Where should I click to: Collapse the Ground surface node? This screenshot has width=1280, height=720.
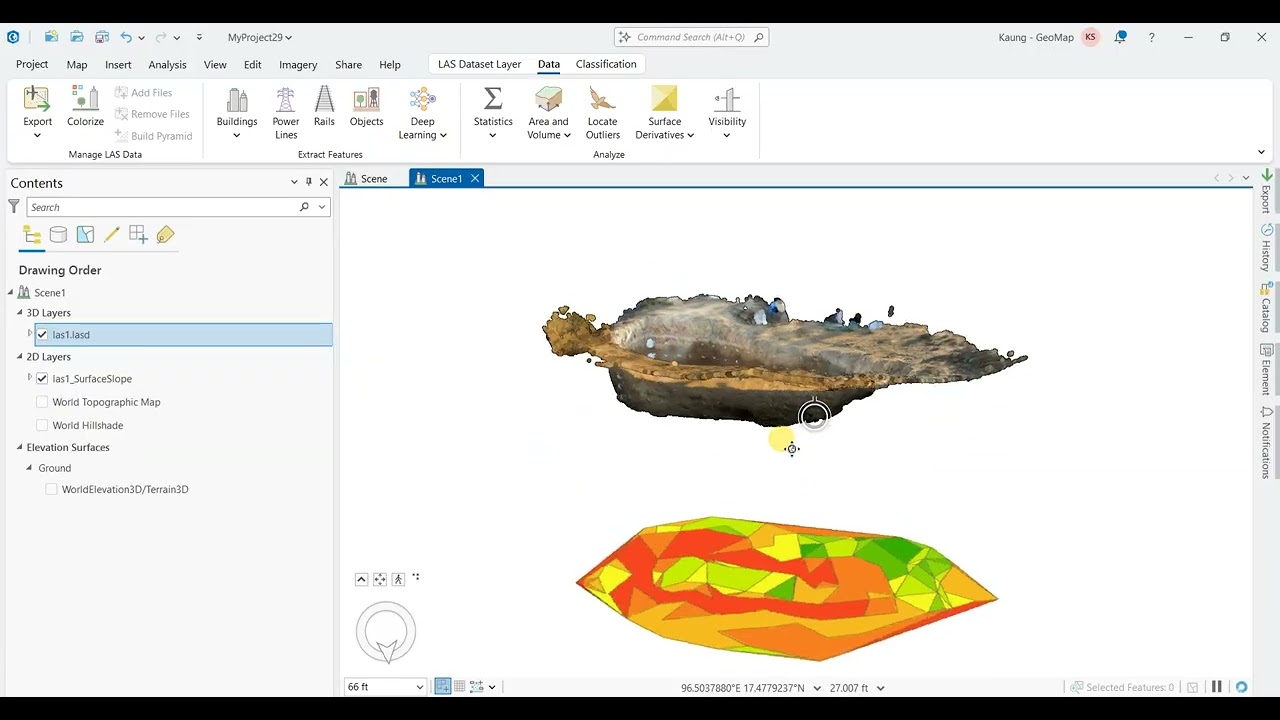pos(29,468)
